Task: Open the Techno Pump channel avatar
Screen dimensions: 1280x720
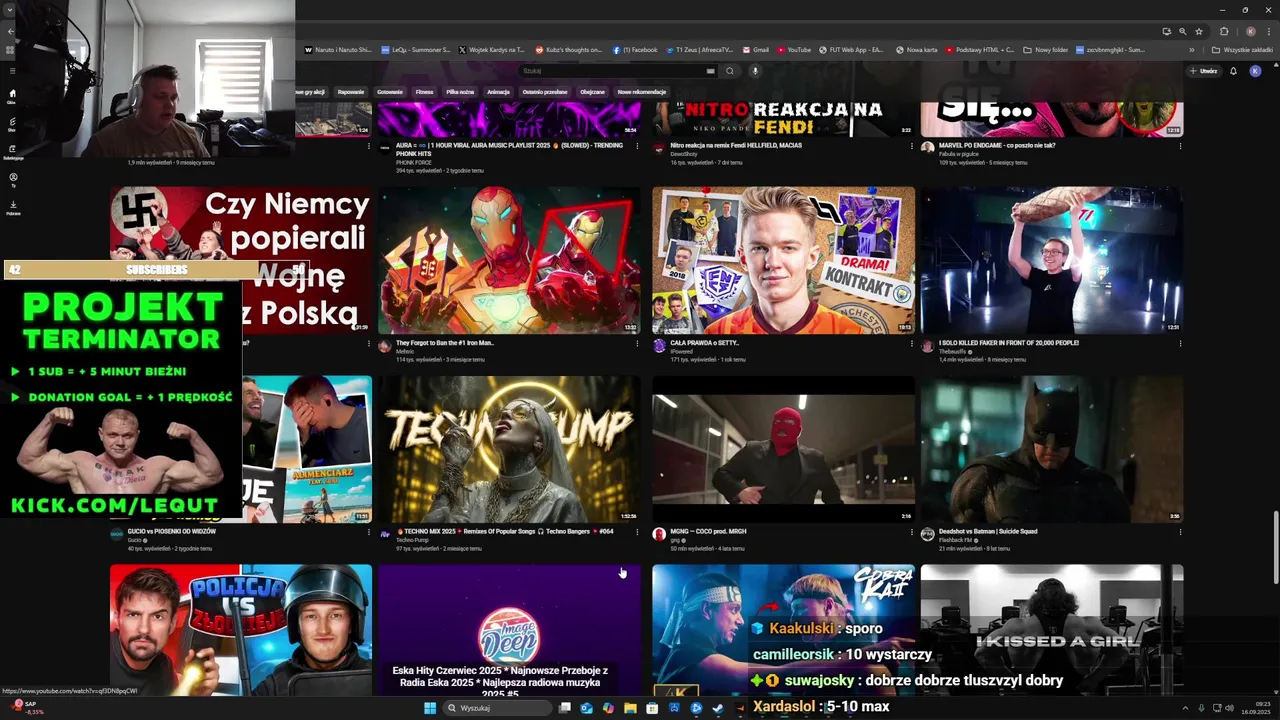Action: click(385, 534)
